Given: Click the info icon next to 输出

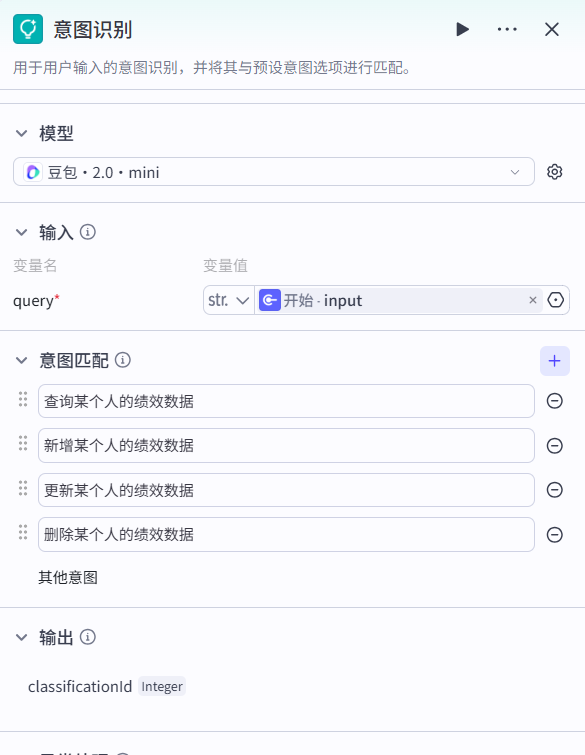Looking at the screenshot, I should (88, 637).
